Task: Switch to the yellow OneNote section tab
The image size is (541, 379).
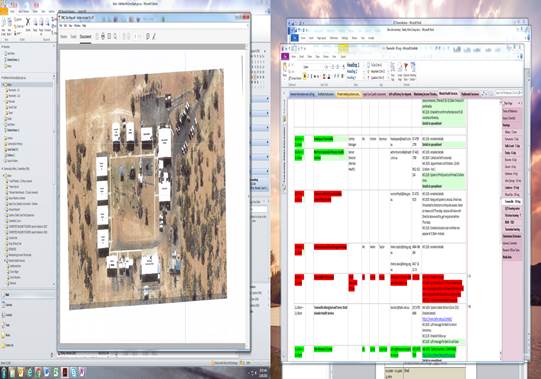Action: coord(348,94)
